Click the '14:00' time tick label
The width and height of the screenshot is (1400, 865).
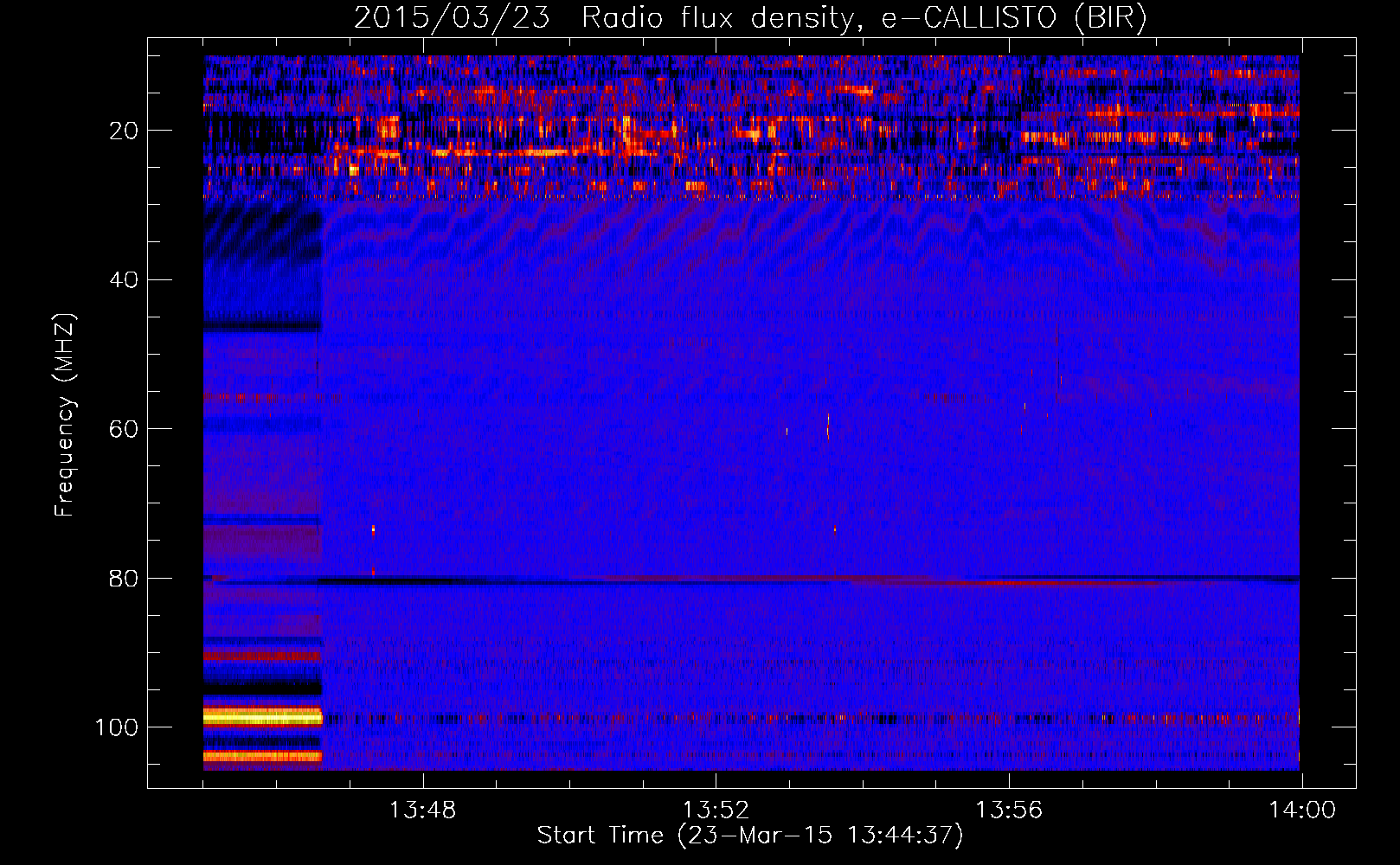tap(1302, 811)
